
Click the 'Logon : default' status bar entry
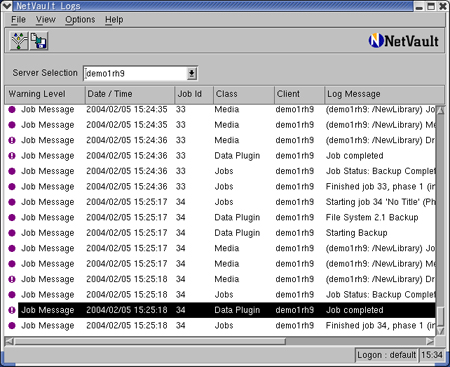(387, 355)
